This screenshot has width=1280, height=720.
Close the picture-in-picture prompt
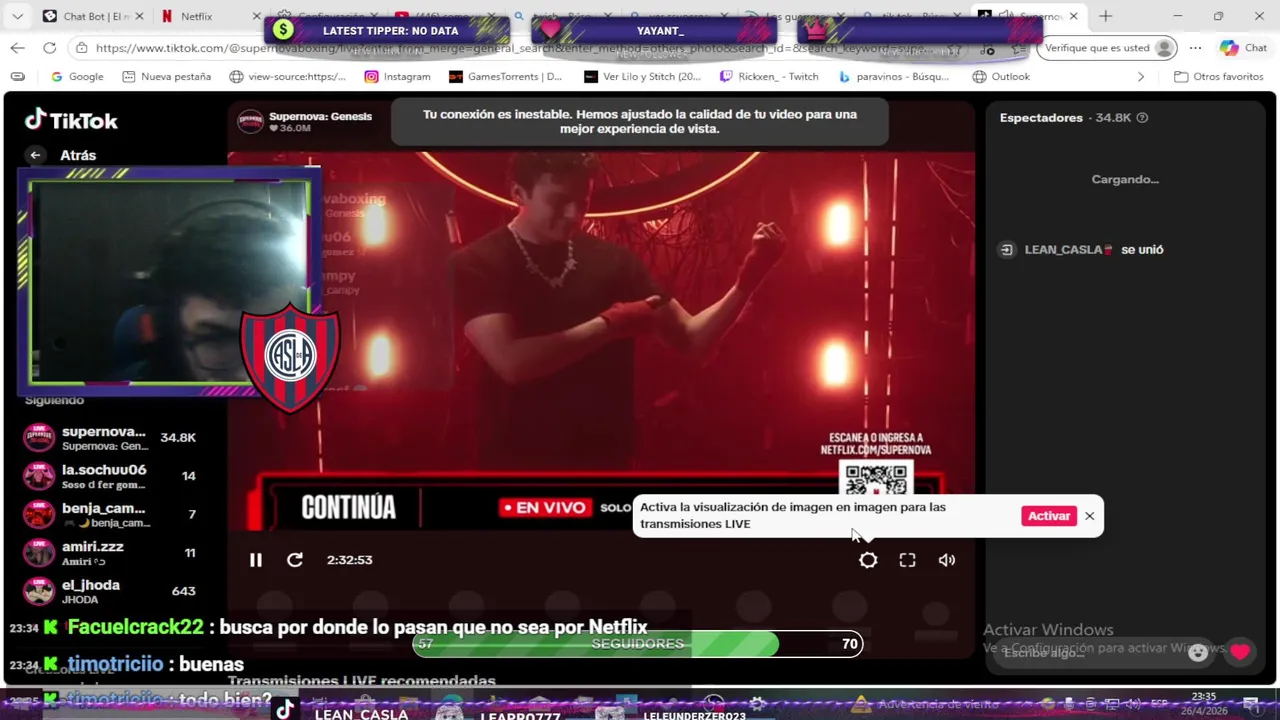click(1089, 516)
